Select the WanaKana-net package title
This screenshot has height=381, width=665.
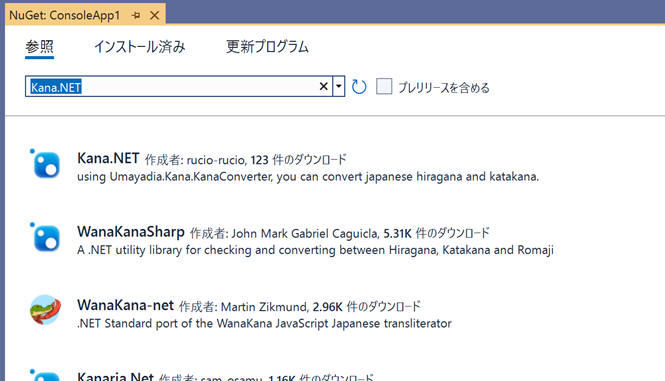pyautogui.click(x=125, y=305)
